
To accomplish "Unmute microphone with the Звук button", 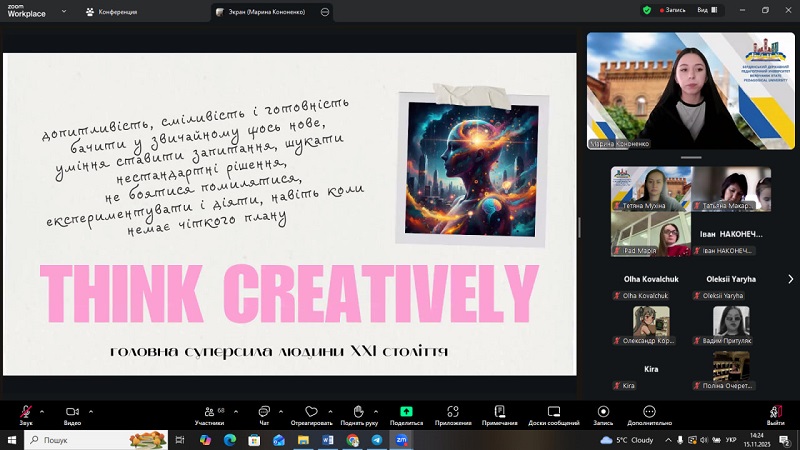I will coord(26,411).
